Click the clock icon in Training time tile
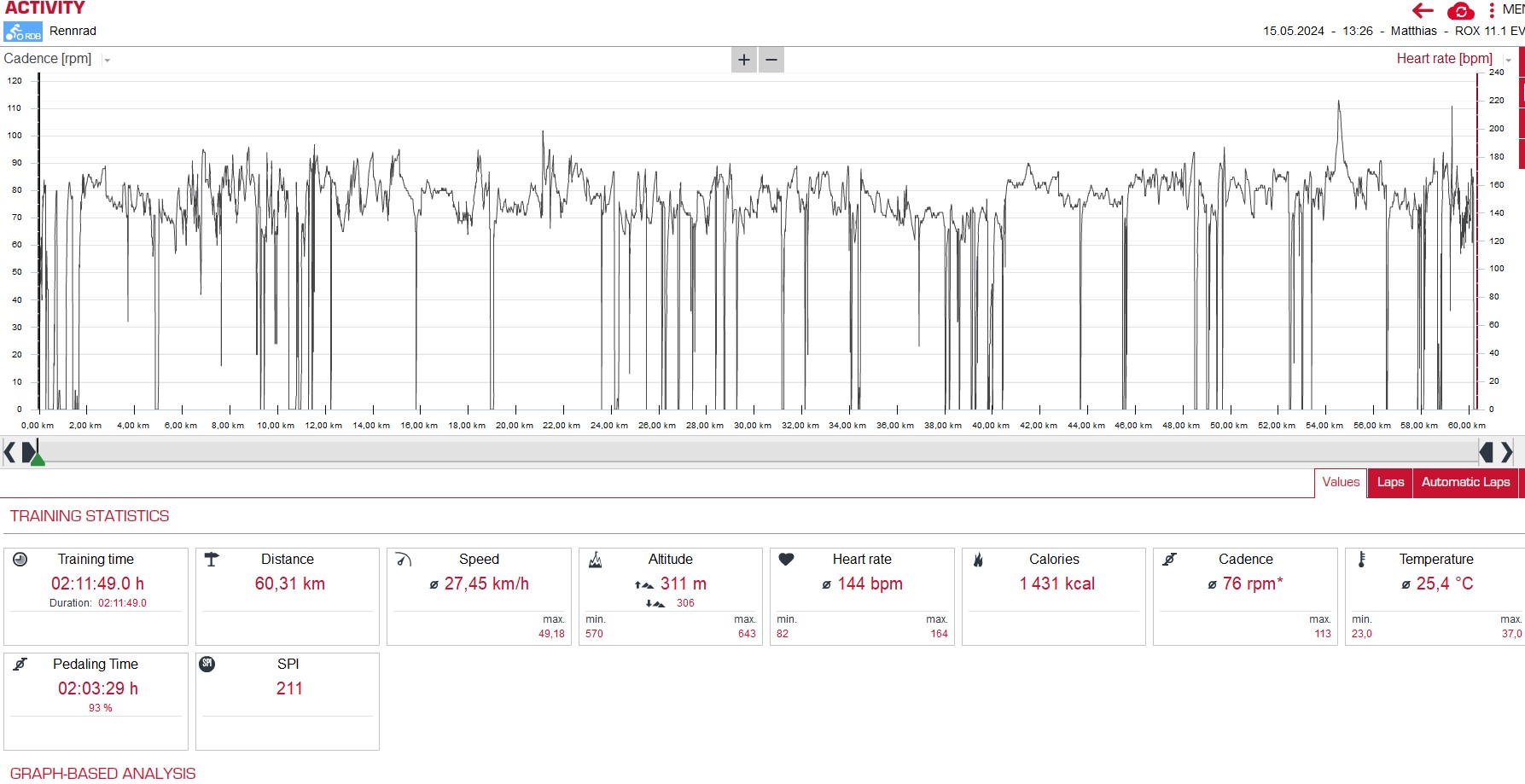The height and width of the screenshot is (784, 1525). point(20,560)
